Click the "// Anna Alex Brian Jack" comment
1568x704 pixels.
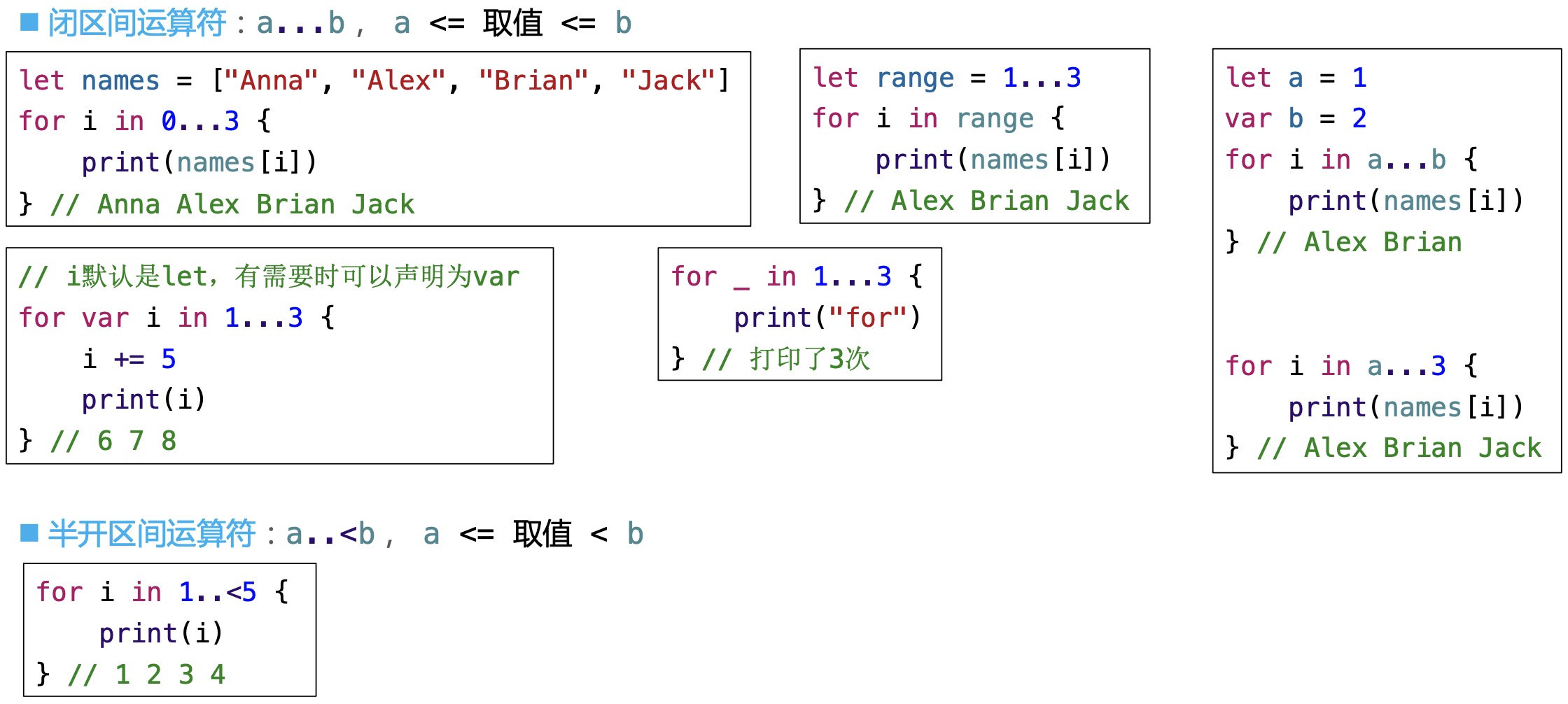(232, 204)
